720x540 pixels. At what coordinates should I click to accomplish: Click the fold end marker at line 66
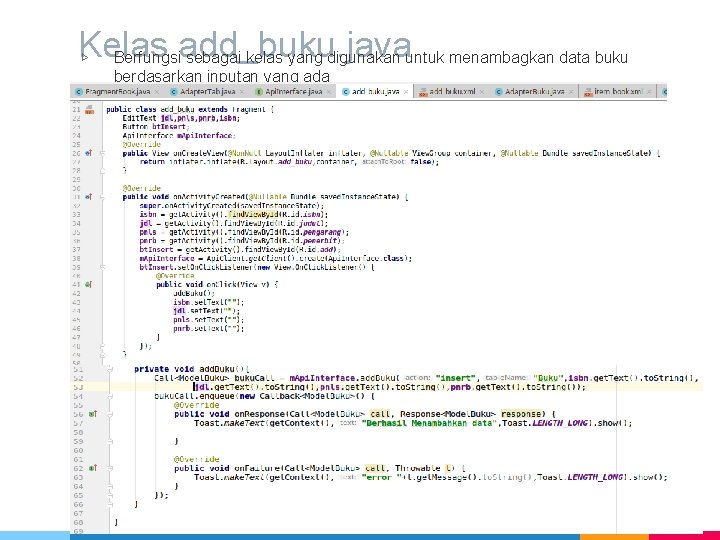(x=110, y=504)
